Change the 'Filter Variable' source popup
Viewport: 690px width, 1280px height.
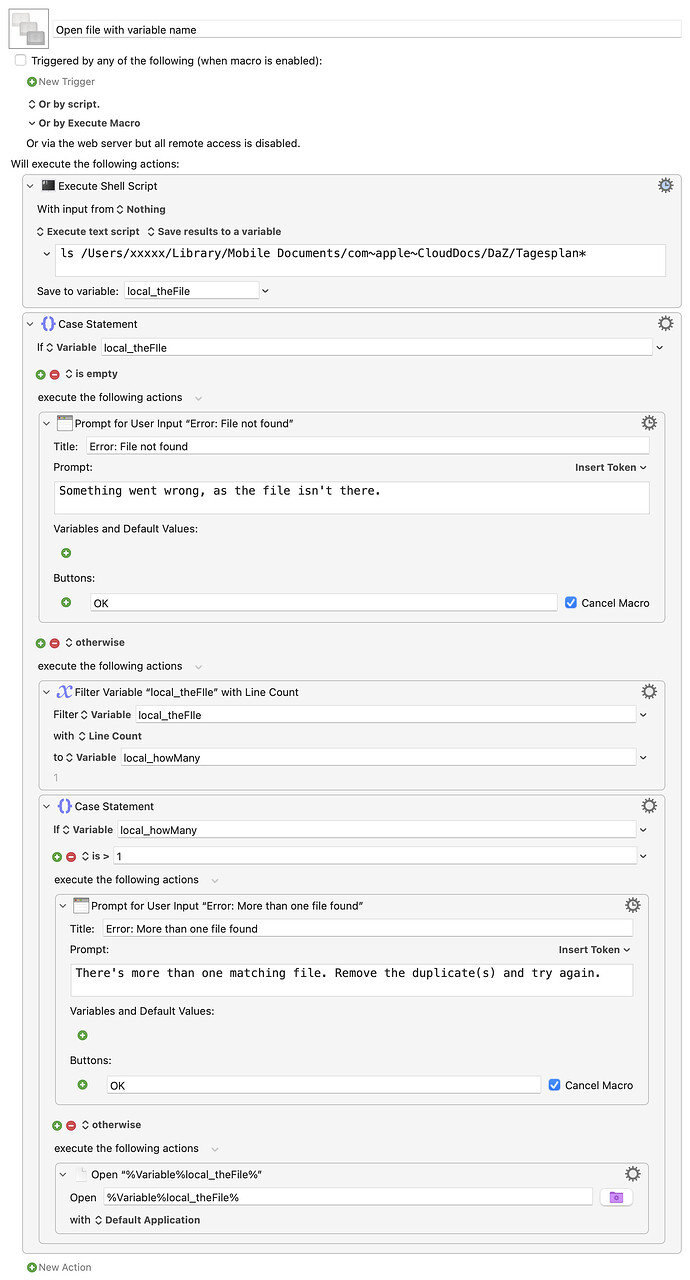pos(105,715)
